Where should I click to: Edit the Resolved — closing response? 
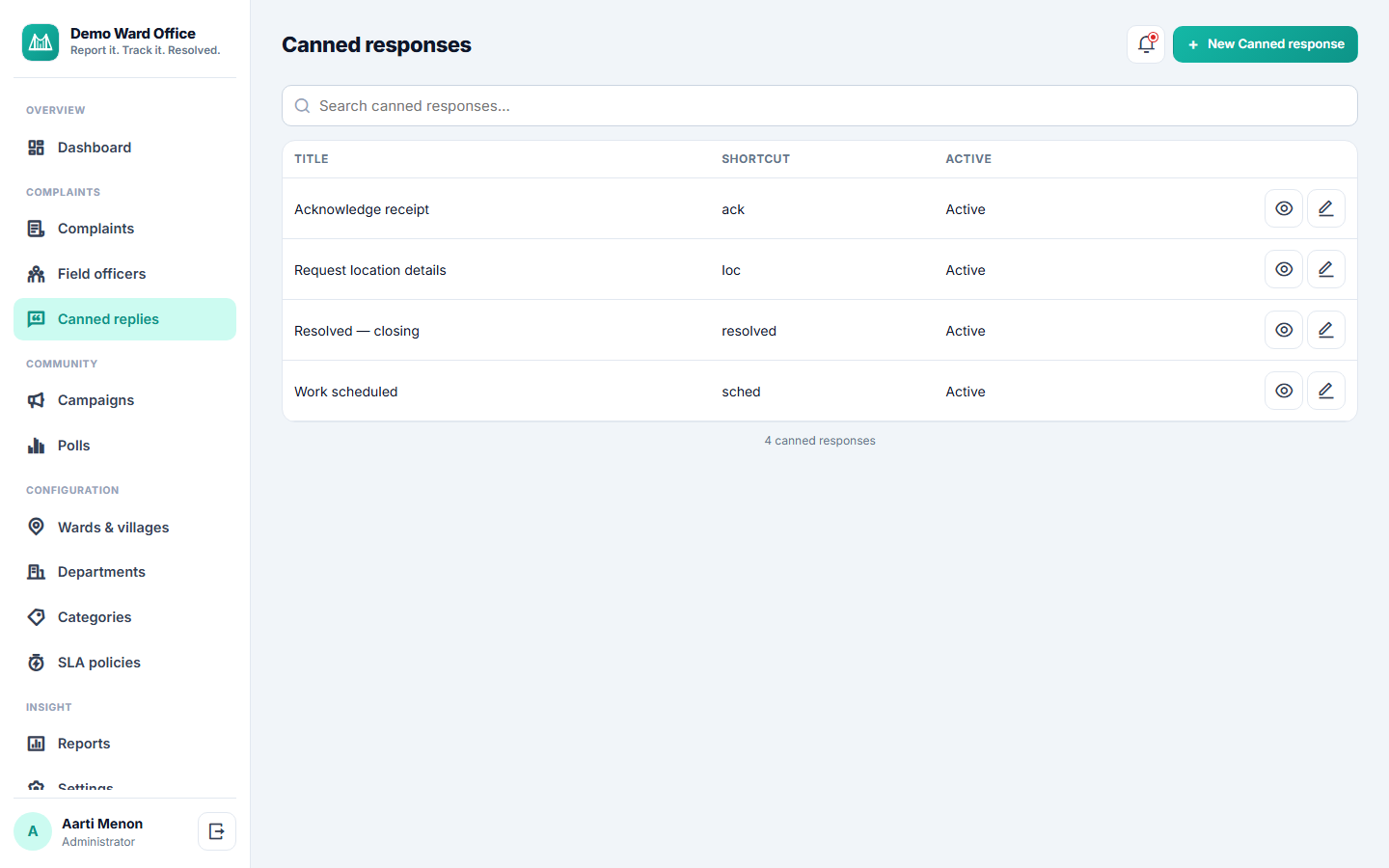click(1326, 330)
